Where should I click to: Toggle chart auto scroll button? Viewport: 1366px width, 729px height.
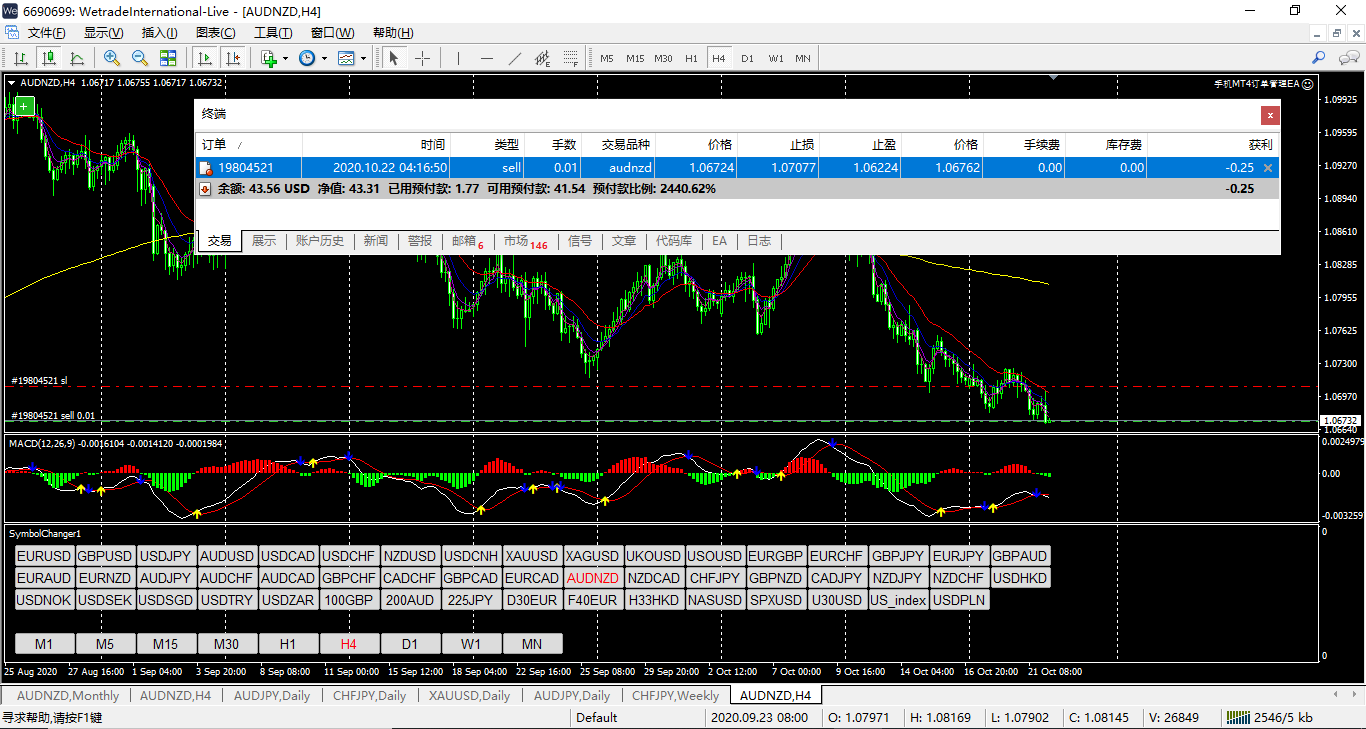205,58
